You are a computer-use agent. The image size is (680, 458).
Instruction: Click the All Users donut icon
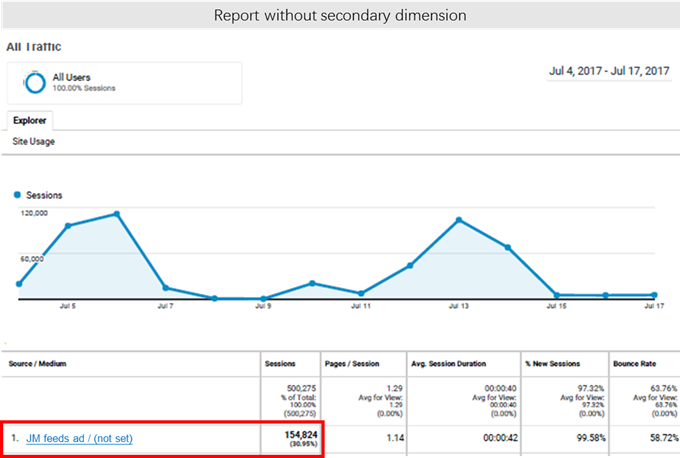pos(35,82)
